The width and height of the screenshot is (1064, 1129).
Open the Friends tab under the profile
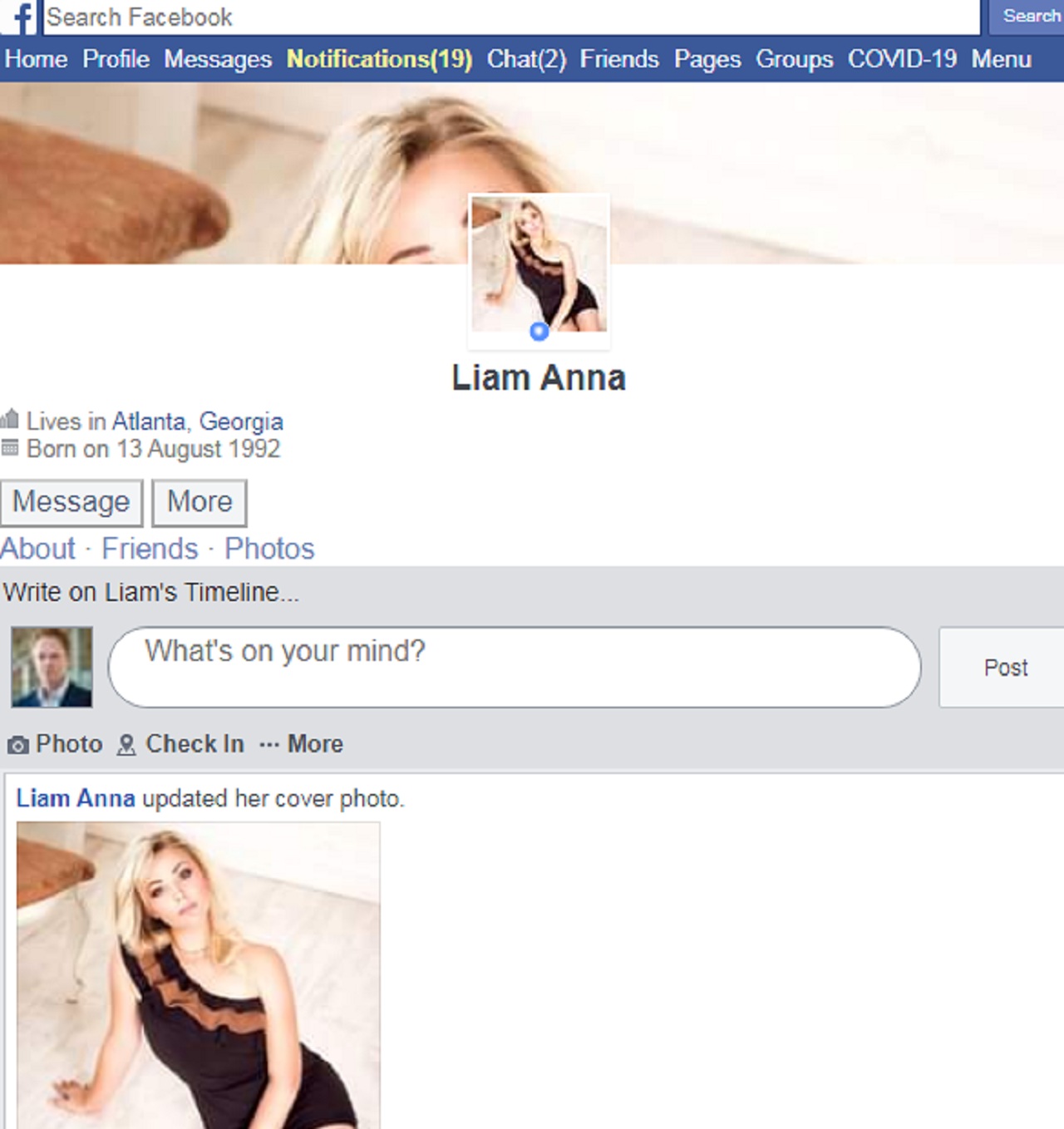(x=150, y=549)
